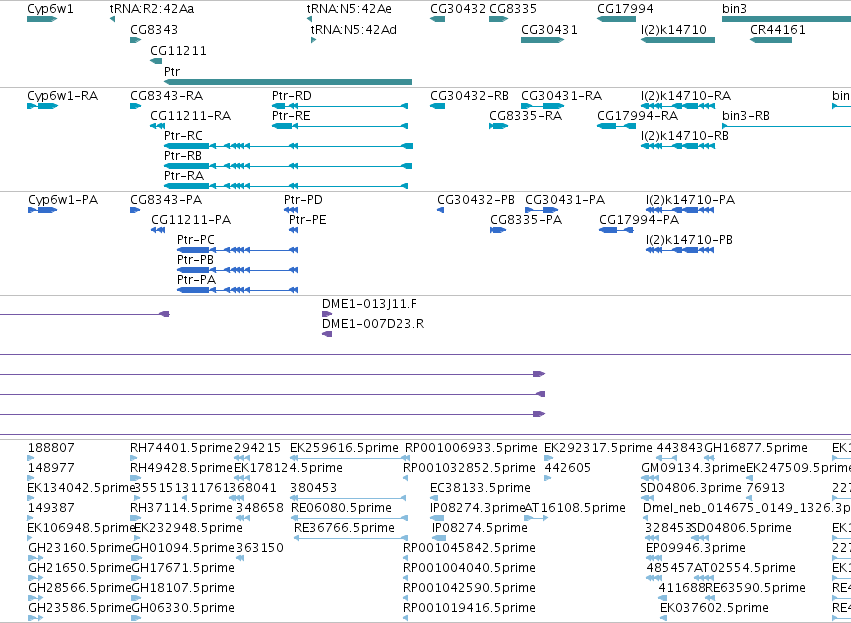
Task: Click the EK292317.5prime EST label
Action: [x=598, y=448]
